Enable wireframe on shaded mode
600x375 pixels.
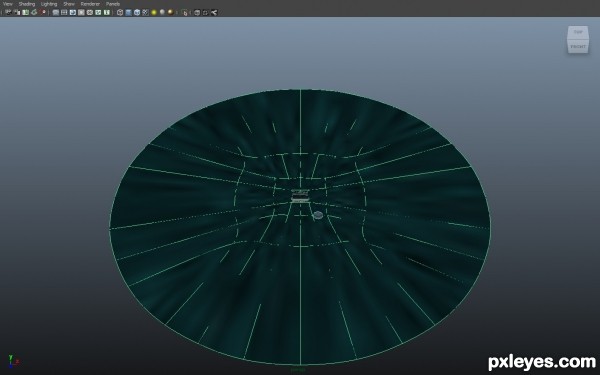click(x=137, y=12)
